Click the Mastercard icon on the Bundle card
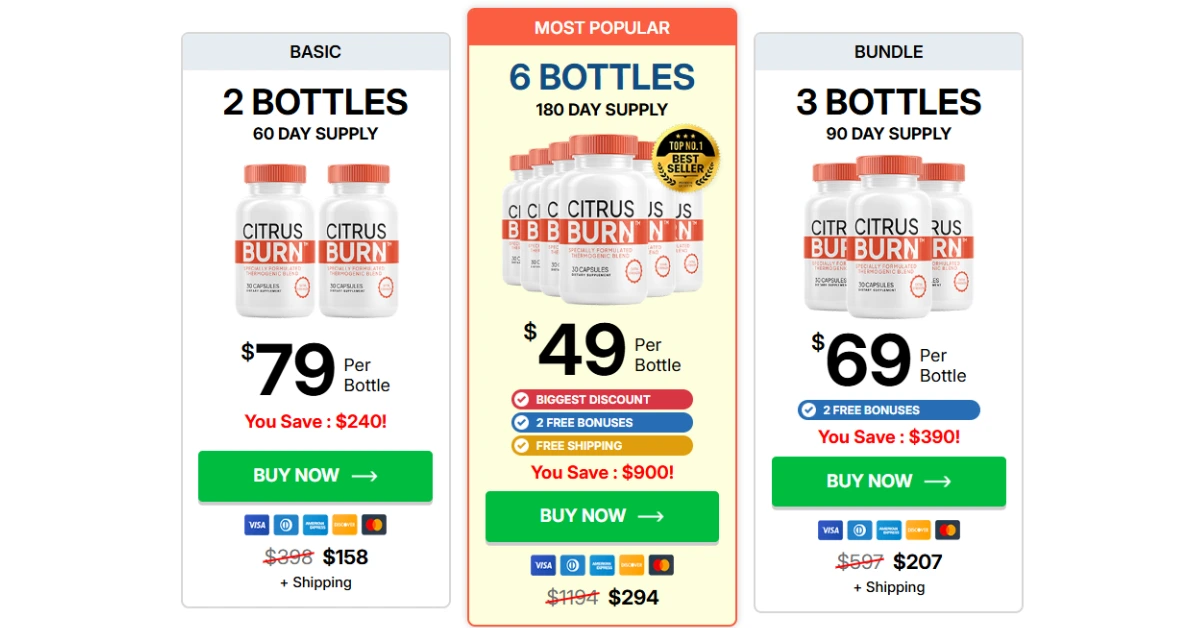 pyautogui.click(x=946, y=530)
